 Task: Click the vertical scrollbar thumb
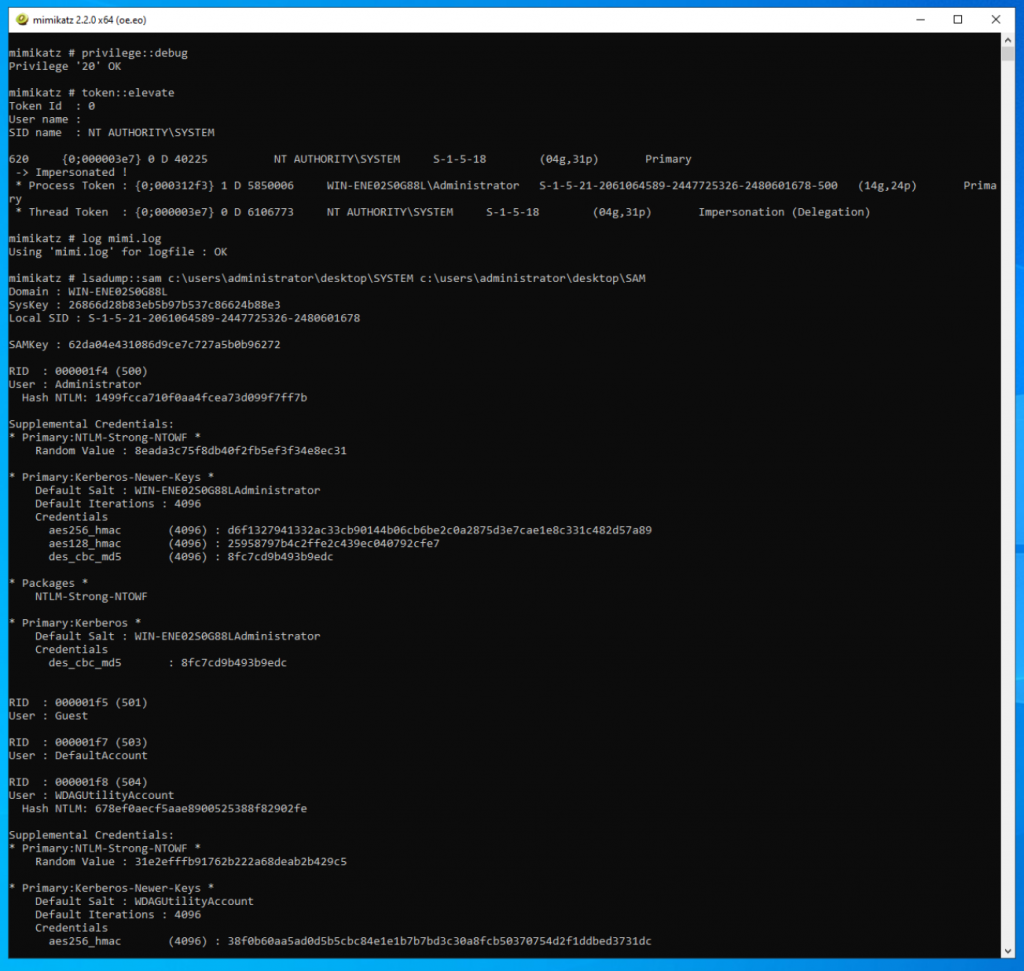click(1008, 54)
